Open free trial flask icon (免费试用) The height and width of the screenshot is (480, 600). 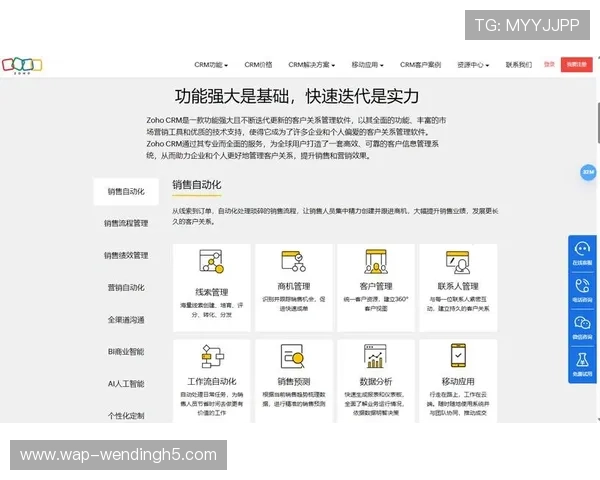pos(582,364)
